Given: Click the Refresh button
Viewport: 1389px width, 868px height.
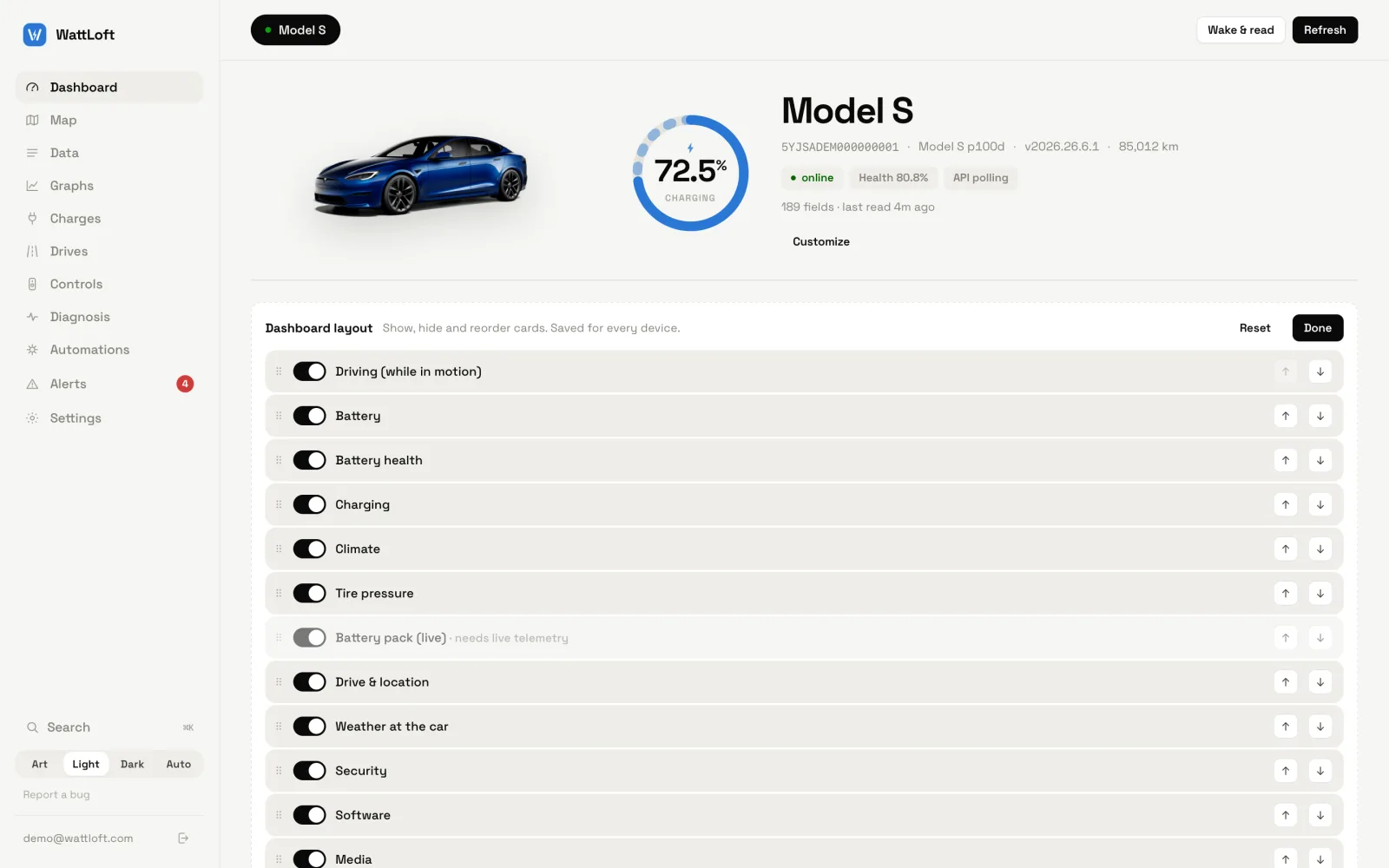Looking at the screenshot, I should (1325, 30).
